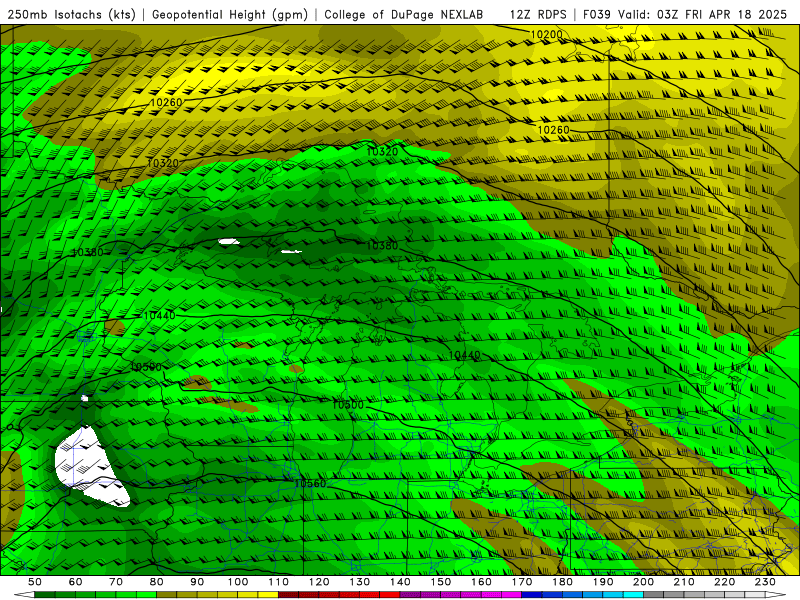Click the 190 knot colorbar label
This screenshot has width=800, height=600.
click(x=603, y=582)
